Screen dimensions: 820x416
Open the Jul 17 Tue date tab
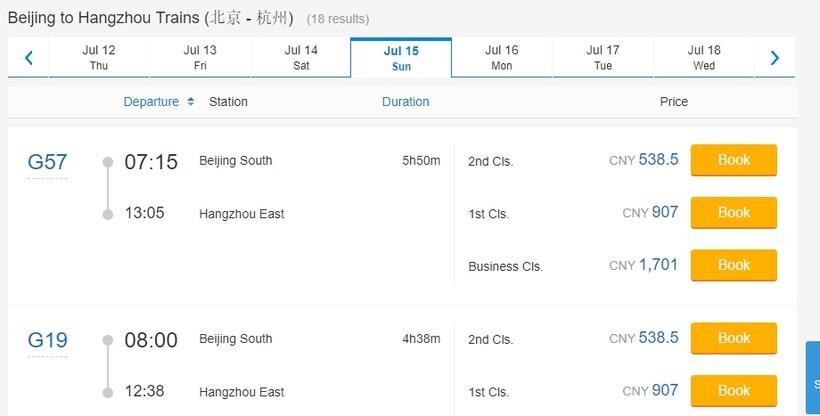click(x=603, y=58)
